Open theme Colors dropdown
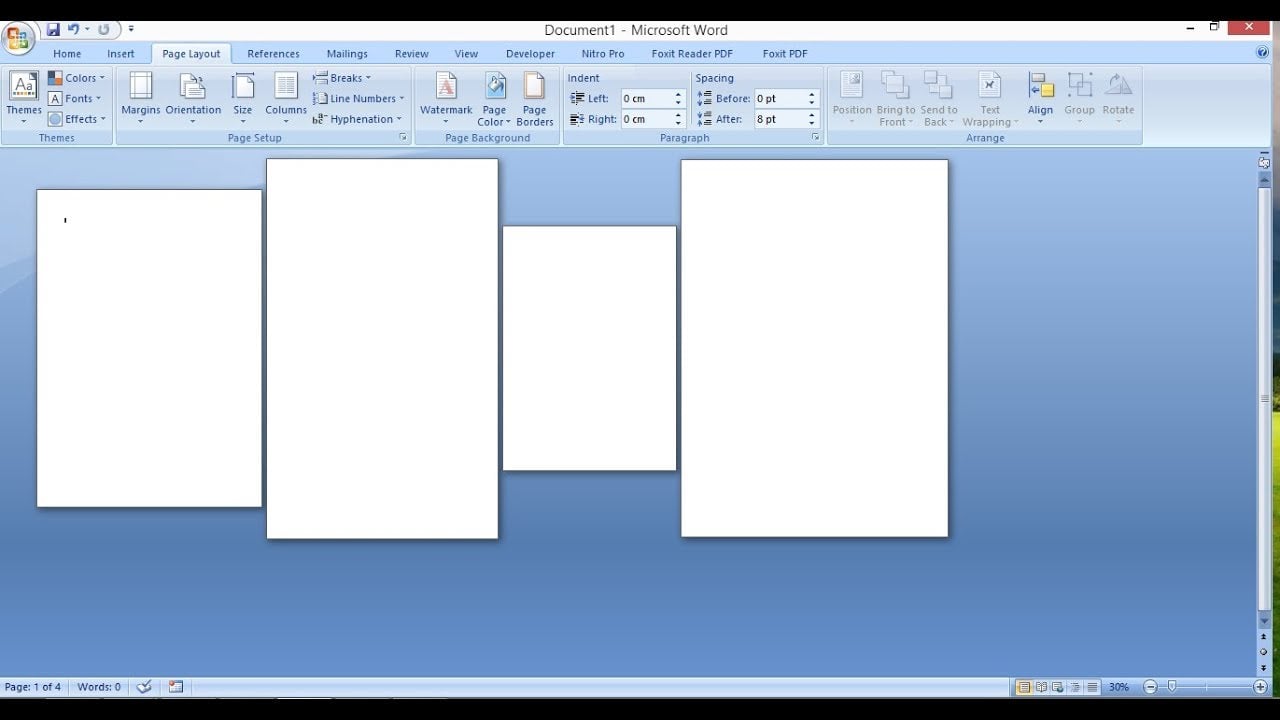The width and height of the screenshot is (1280, 720). point(76,78)
